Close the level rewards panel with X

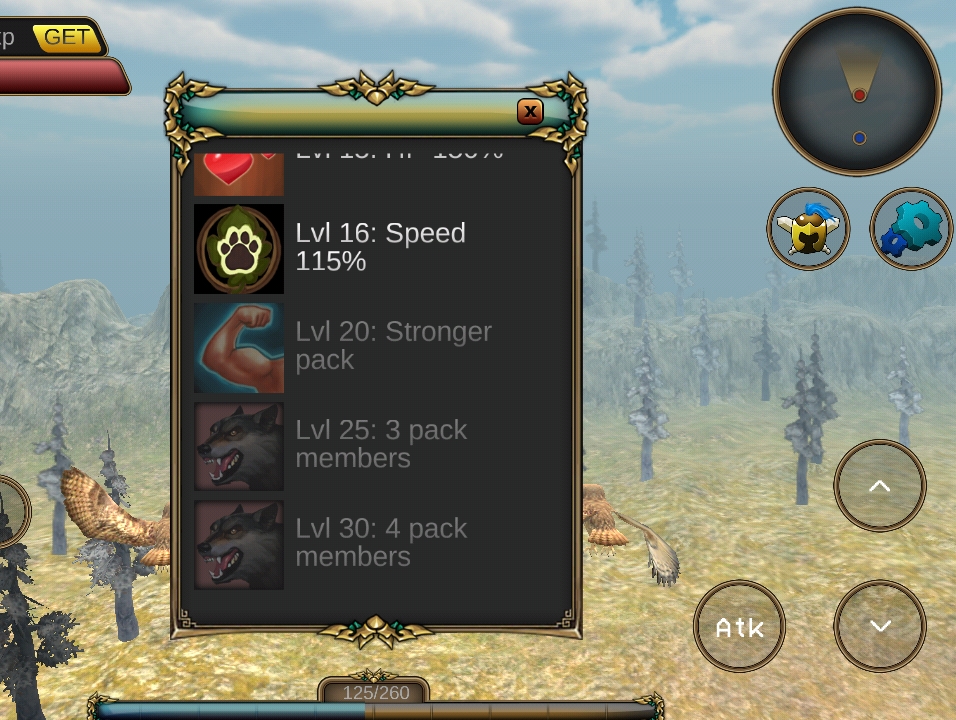(530, 112)
